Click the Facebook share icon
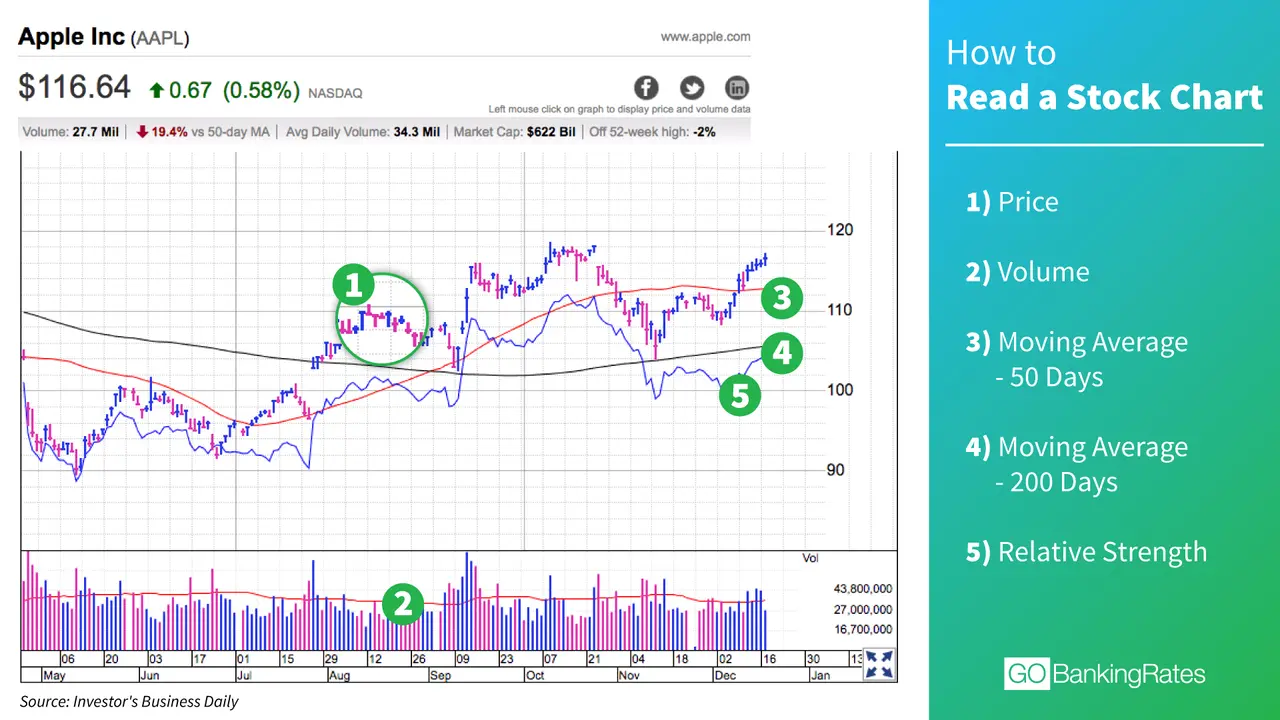Screen dimensions: 1280x720 tap(646, 87)
